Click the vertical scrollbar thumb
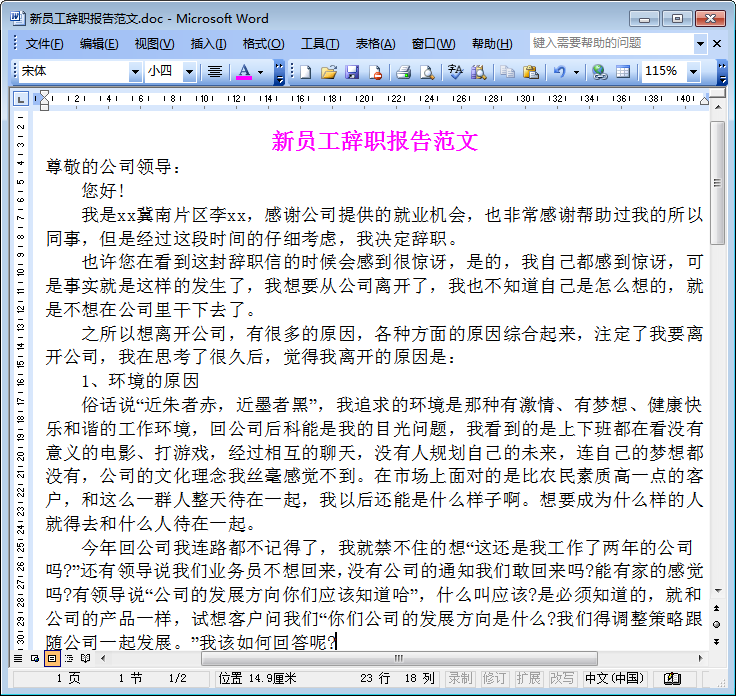This screenshot has height=696, width=736. (718, 183)
